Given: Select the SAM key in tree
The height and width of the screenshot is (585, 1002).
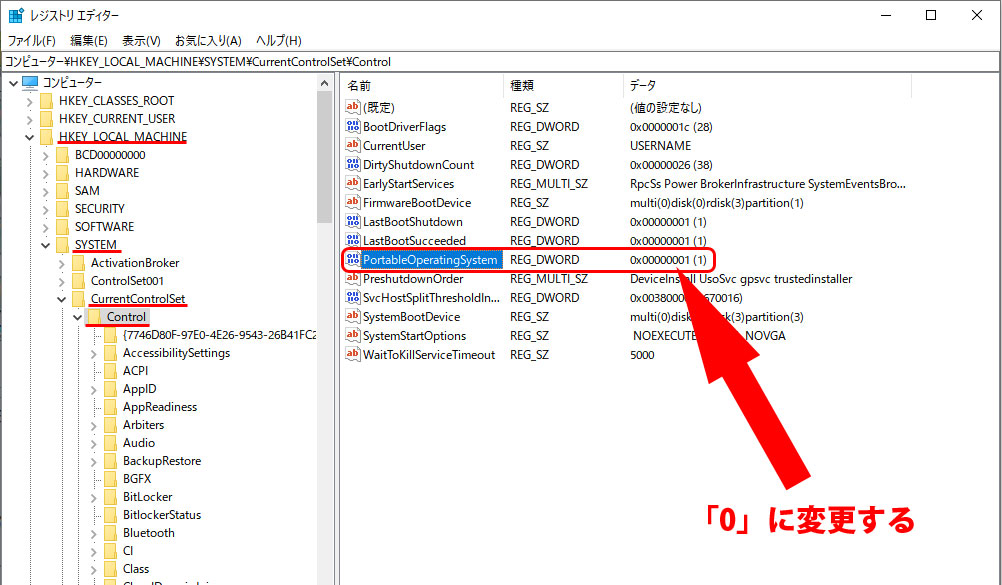Looking at the screenshot, I should pyautogui.click(x=87, y=191).
